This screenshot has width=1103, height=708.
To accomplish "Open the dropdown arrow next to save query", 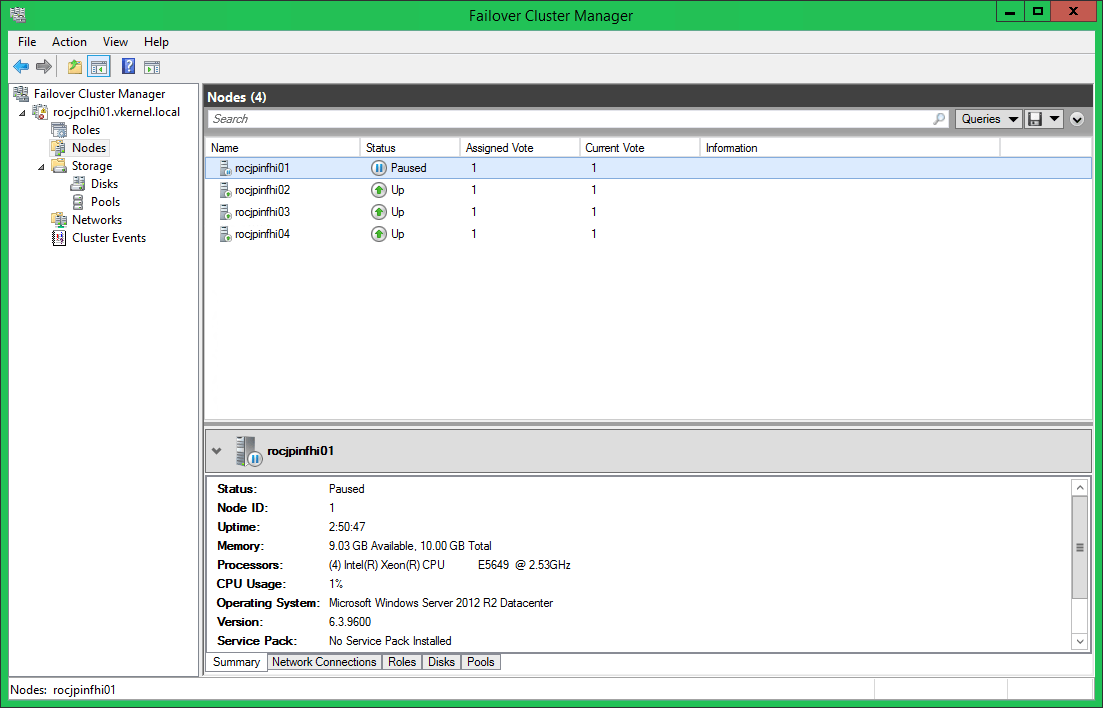I will coord(1054,119).
